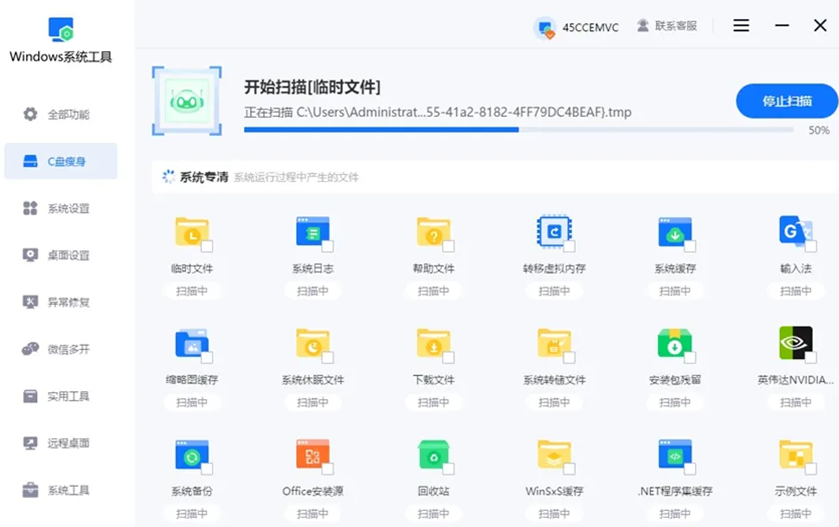Click the 缩略图缓存 folder icon
The image size is (839, 527).
[x=192, y=343]
